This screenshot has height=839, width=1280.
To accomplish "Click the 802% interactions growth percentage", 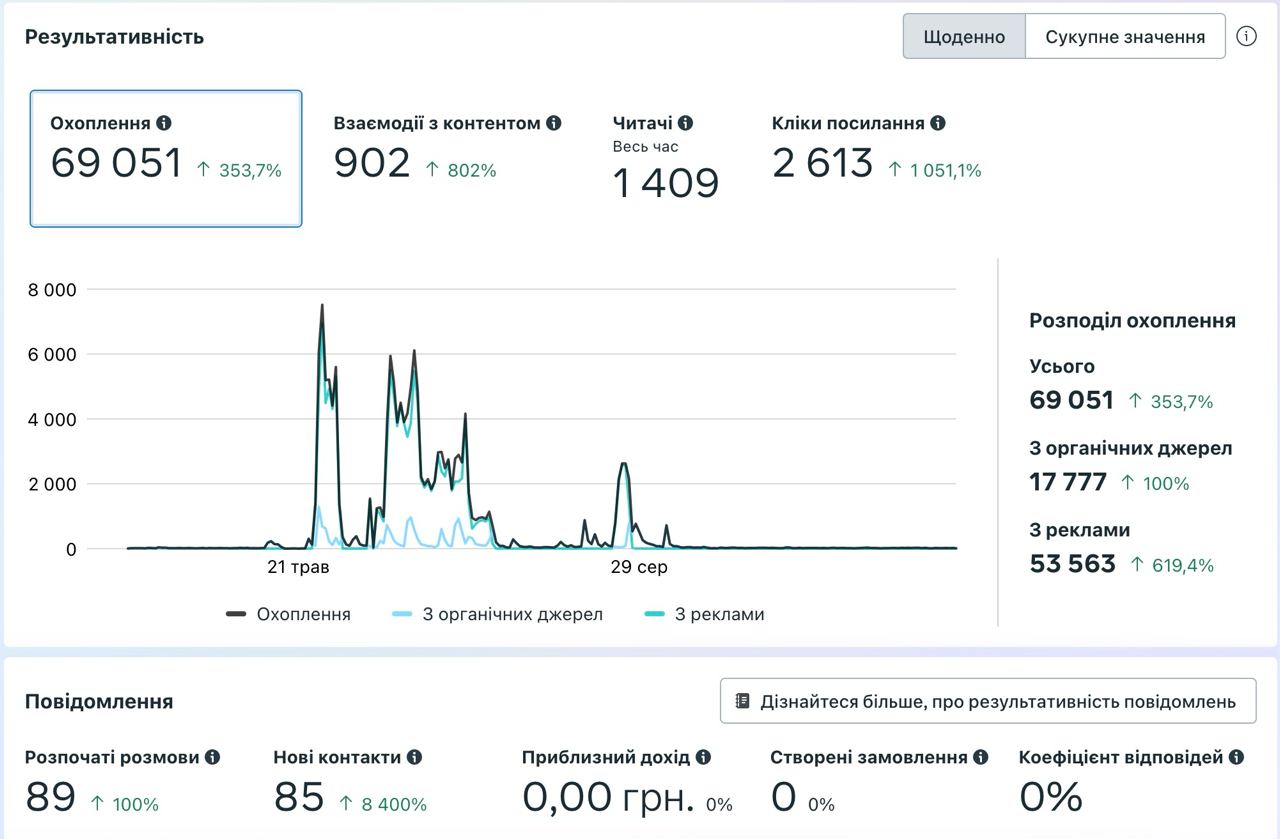I will point(471,171).
